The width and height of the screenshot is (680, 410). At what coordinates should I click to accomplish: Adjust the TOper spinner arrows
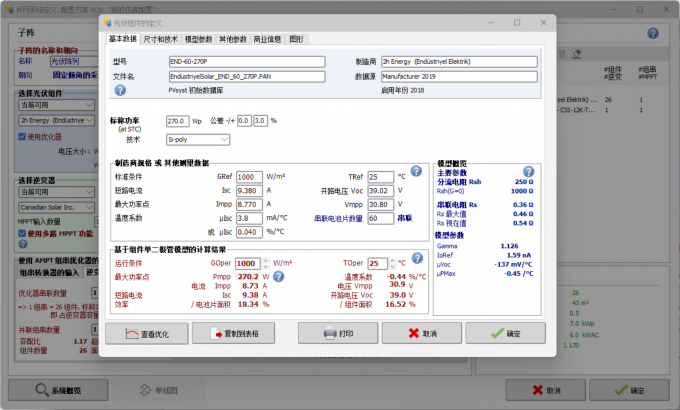pyautogui.click(x=392, y=263)
